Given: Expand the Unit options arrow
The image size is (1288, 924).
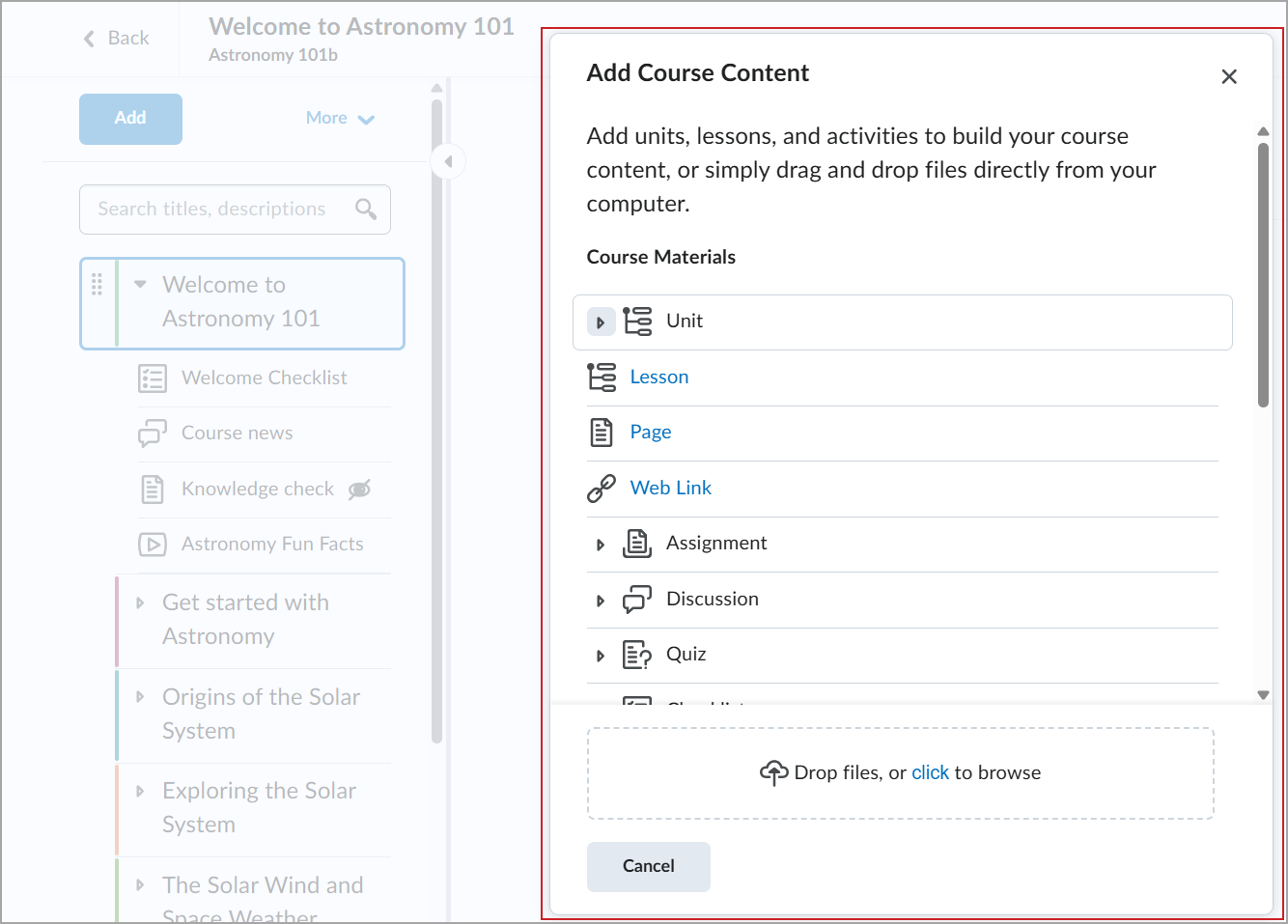Looking at the screenshot, I should pos(601,322).
